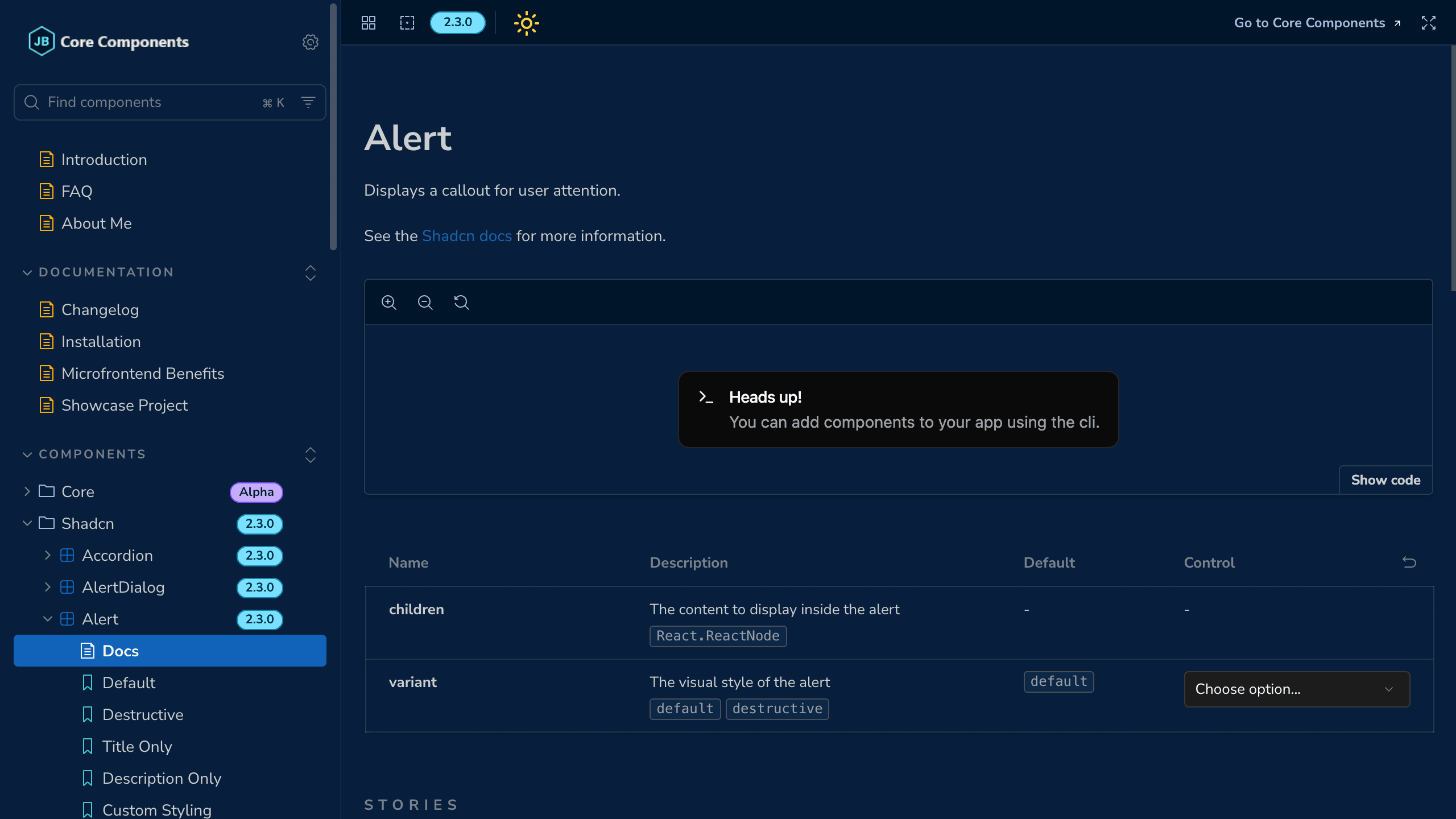Reset the controls using the undo arrow

[x=1409, y=562]
